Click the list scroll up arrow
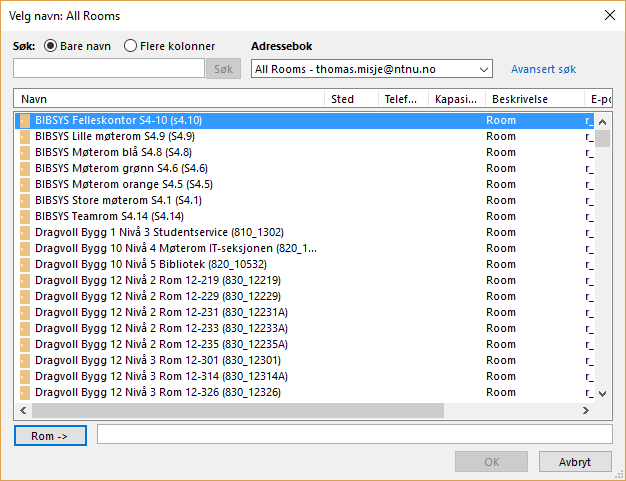Screen dimensions: 626x481 tap(602, 122)
